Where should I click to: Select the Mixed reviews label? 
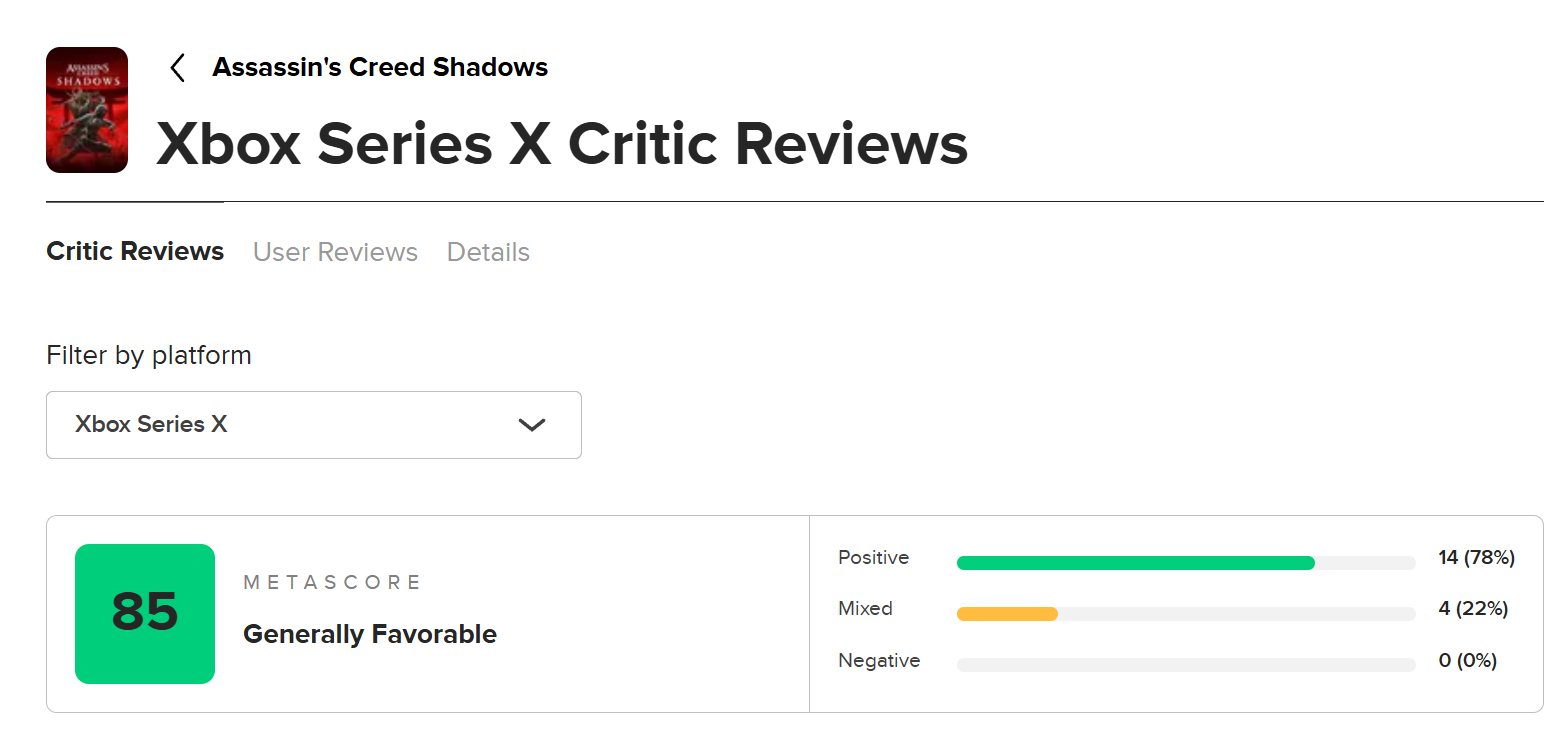coord(865,609)
